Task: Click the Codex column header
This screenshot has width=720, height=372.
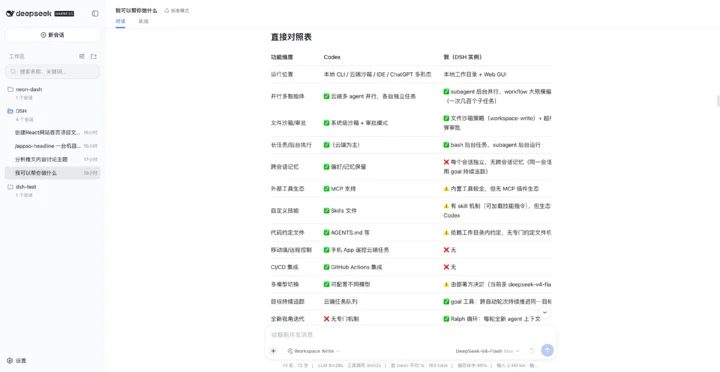Action: click(332, 57)
